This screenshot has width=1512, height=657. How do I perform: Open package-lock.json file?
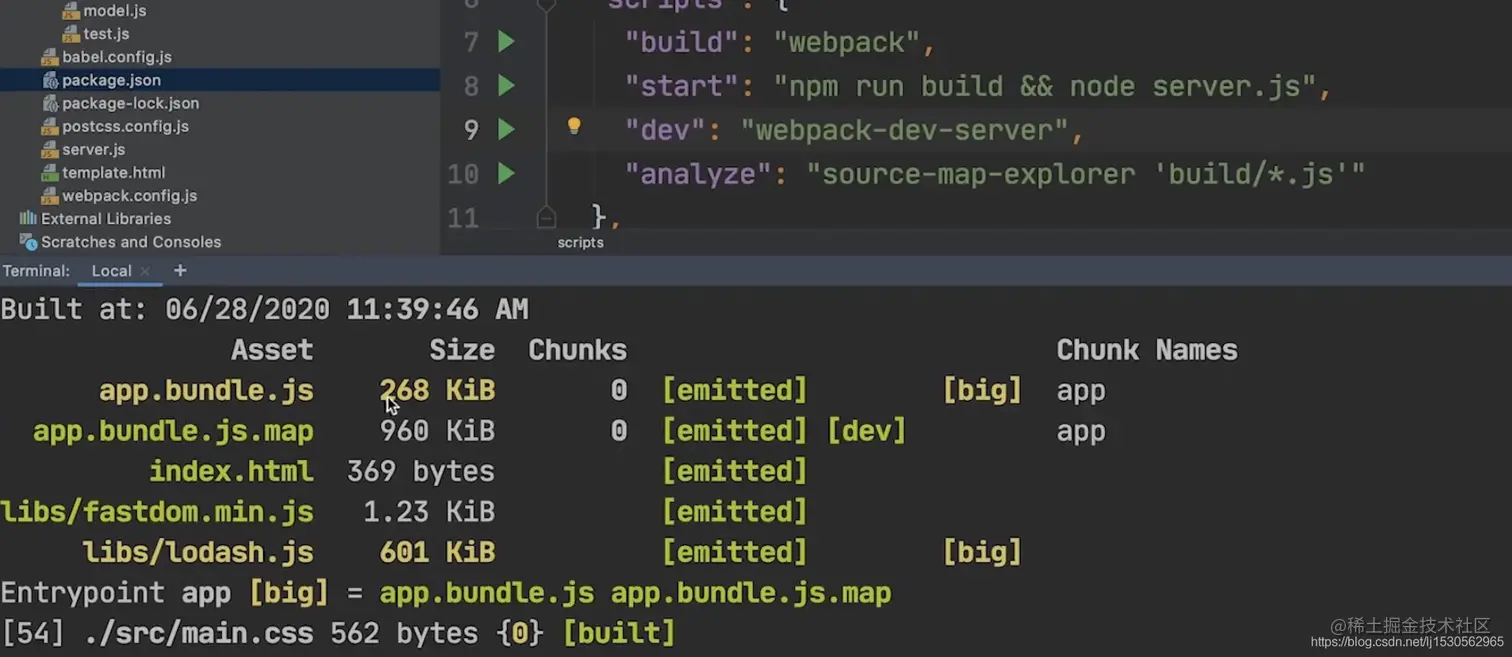[x=130, y=103]
